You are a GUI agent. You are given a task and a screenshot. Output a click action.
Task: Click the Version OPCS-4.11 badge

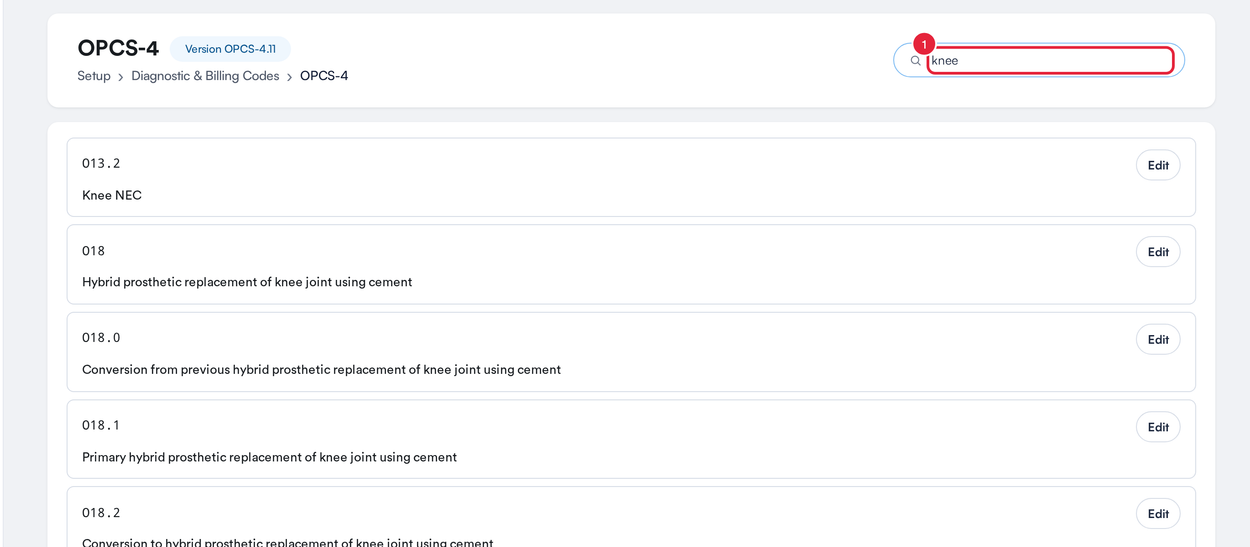[230, 49]
